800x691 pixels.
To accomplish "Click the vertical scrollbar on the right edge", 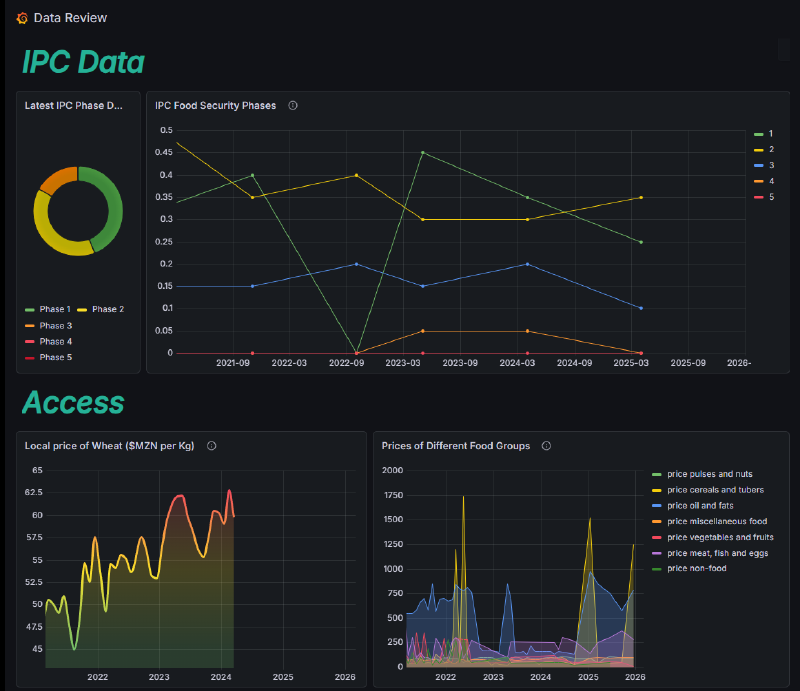I will 783,48.
